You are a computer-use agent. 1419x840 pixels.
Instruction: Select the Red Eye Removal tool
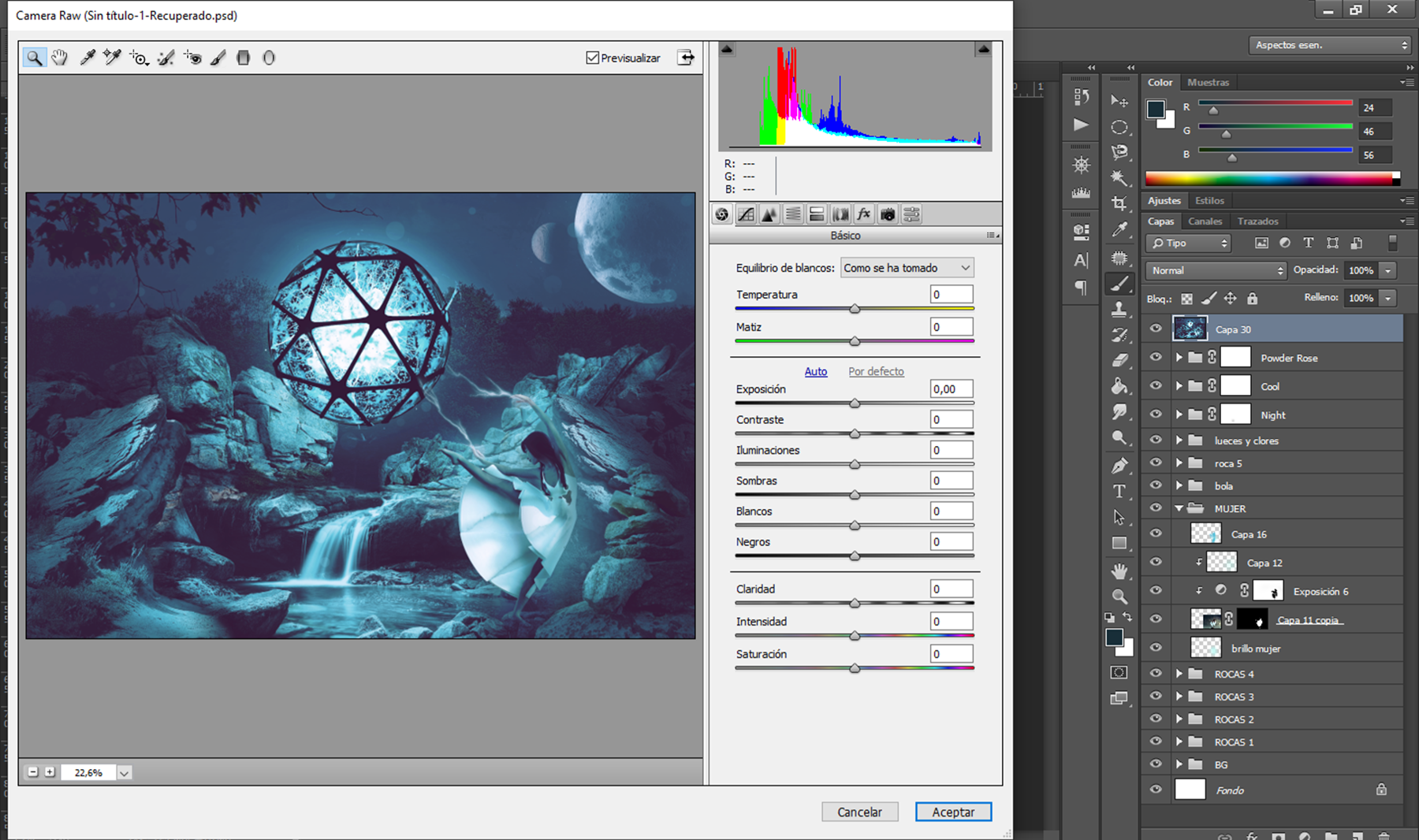pyautogui.click(x=192, y=58)
